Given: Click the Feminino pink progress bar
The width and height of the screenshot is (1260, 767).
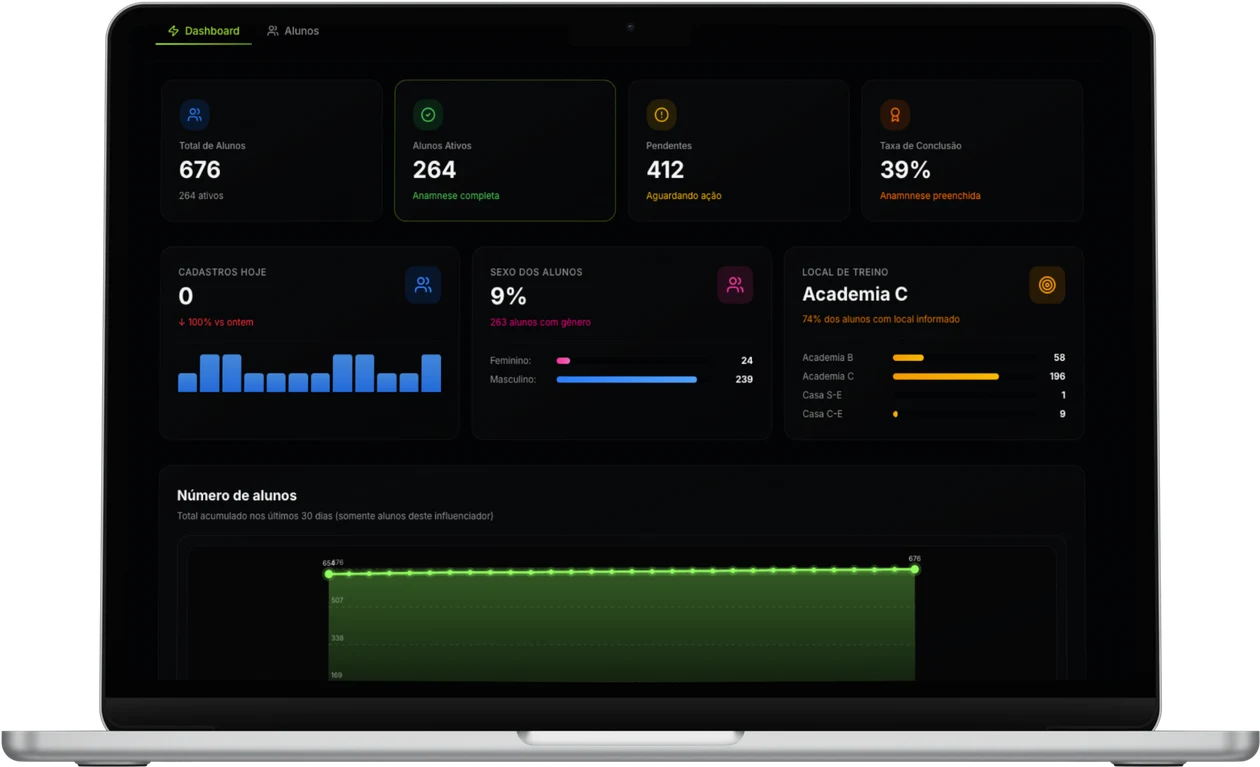Looking at the screenshot, I should 563,361.
